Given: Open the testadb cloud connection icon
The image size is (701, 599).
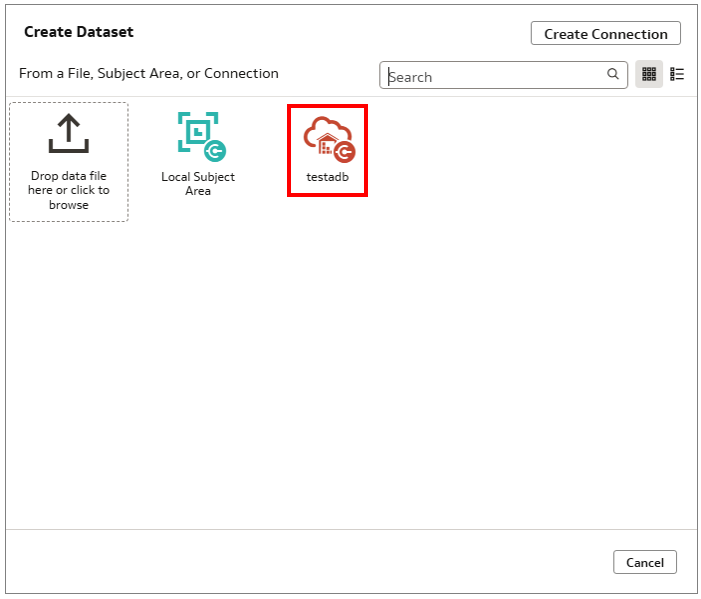Looking at the screenshot, I should click(328, 138).
